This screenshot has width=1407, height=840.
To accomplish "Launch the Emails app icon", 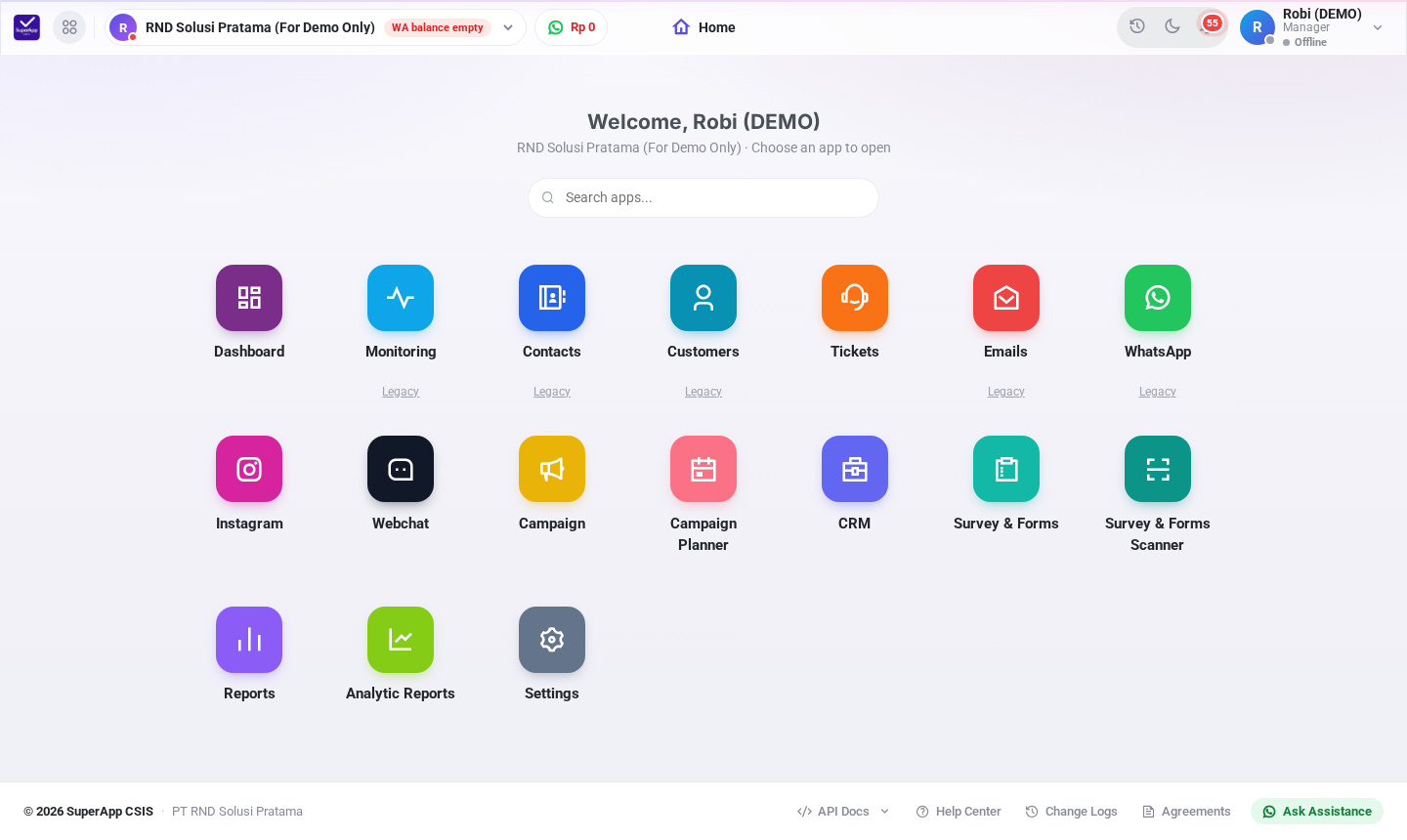I will [1006, 298].
